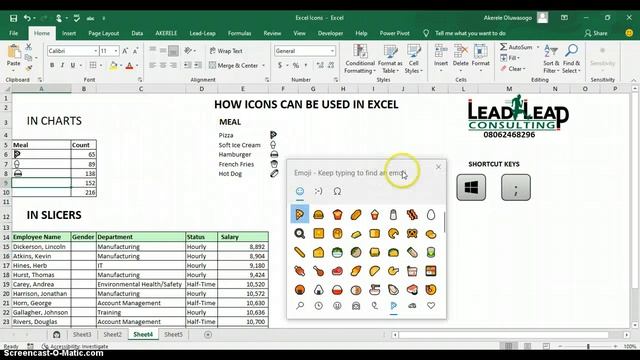Screen dimensions: 640x360
Task: Toggle Wrap Text
Action: [226, 51]
